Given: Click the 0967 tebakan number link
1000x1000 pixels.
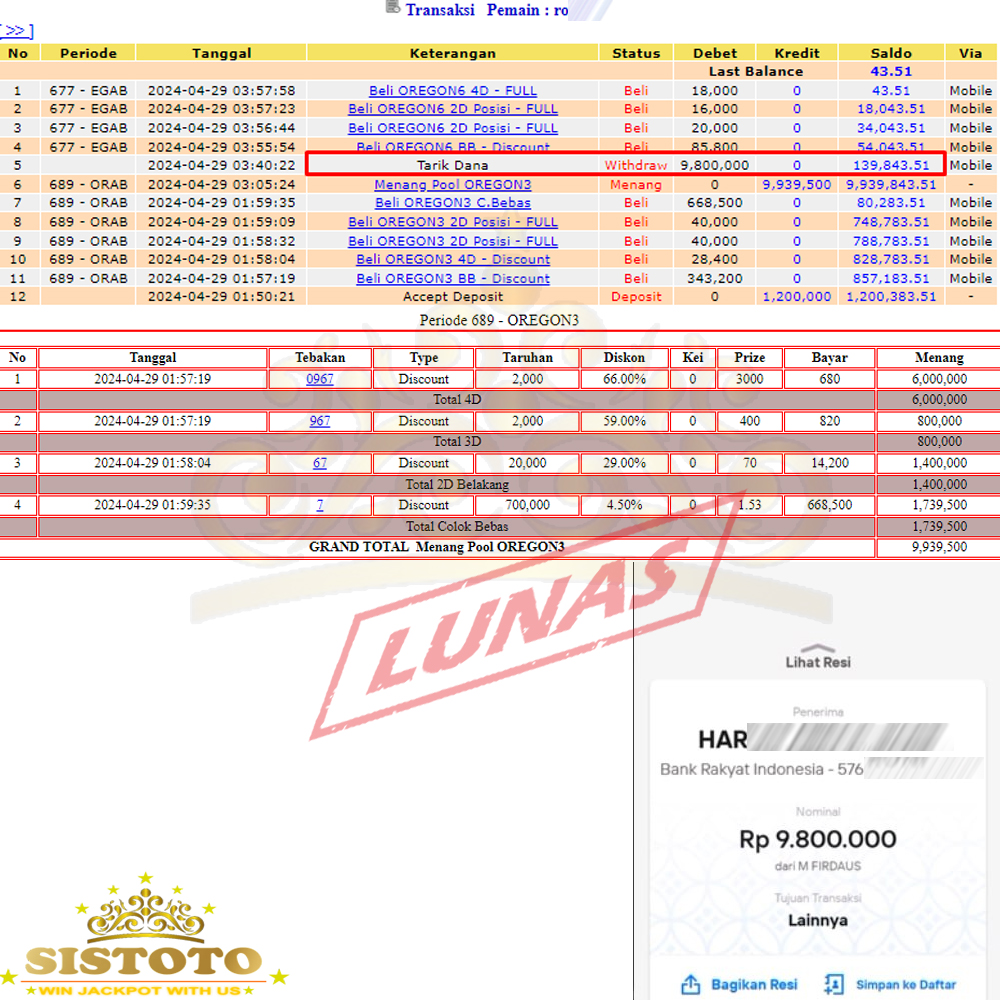Looking at the screenshot, I should click(x=319, y=379).
